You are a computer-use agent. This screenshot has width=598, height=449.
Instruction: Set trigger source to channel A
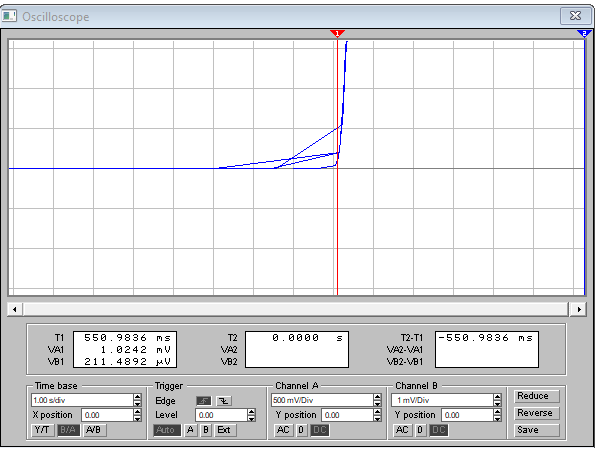tap(190, 430)
